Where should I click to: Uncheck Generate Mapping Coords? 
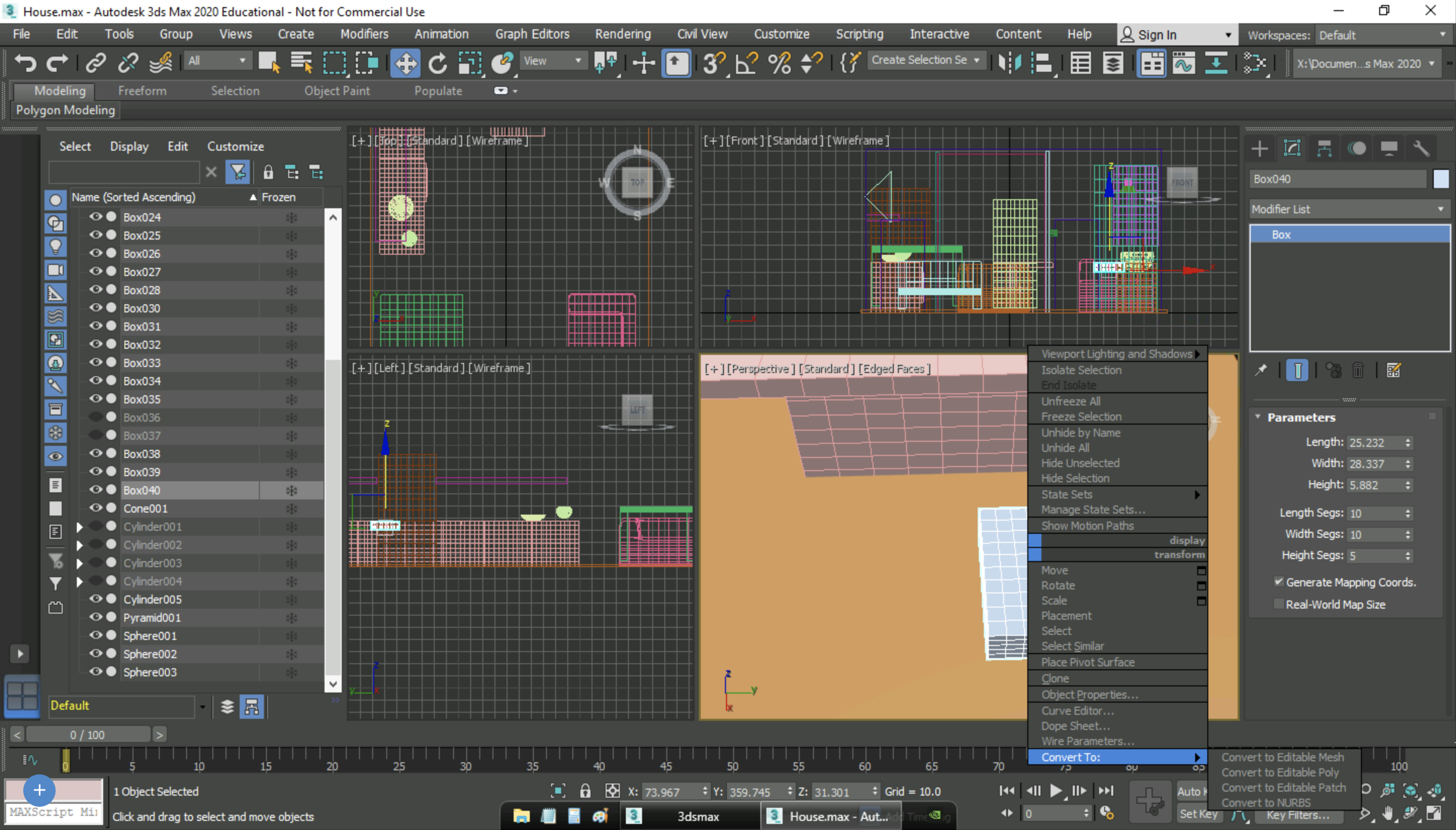click(x=1279, y=582)
